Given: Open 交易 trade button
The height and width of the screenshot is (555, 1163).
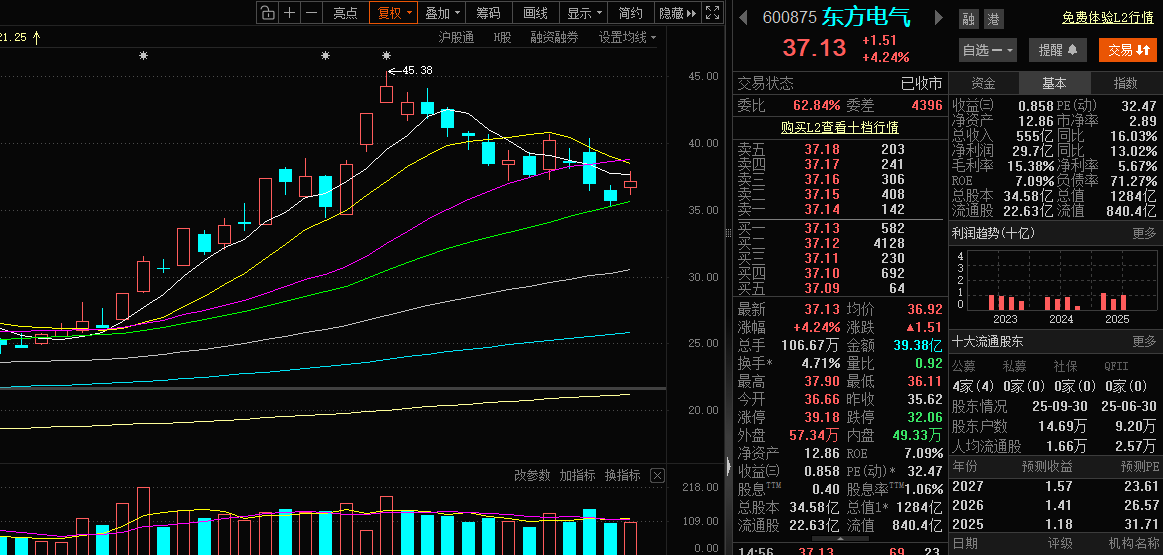Looking at the screenshot, I should (x=1127, y=50).
